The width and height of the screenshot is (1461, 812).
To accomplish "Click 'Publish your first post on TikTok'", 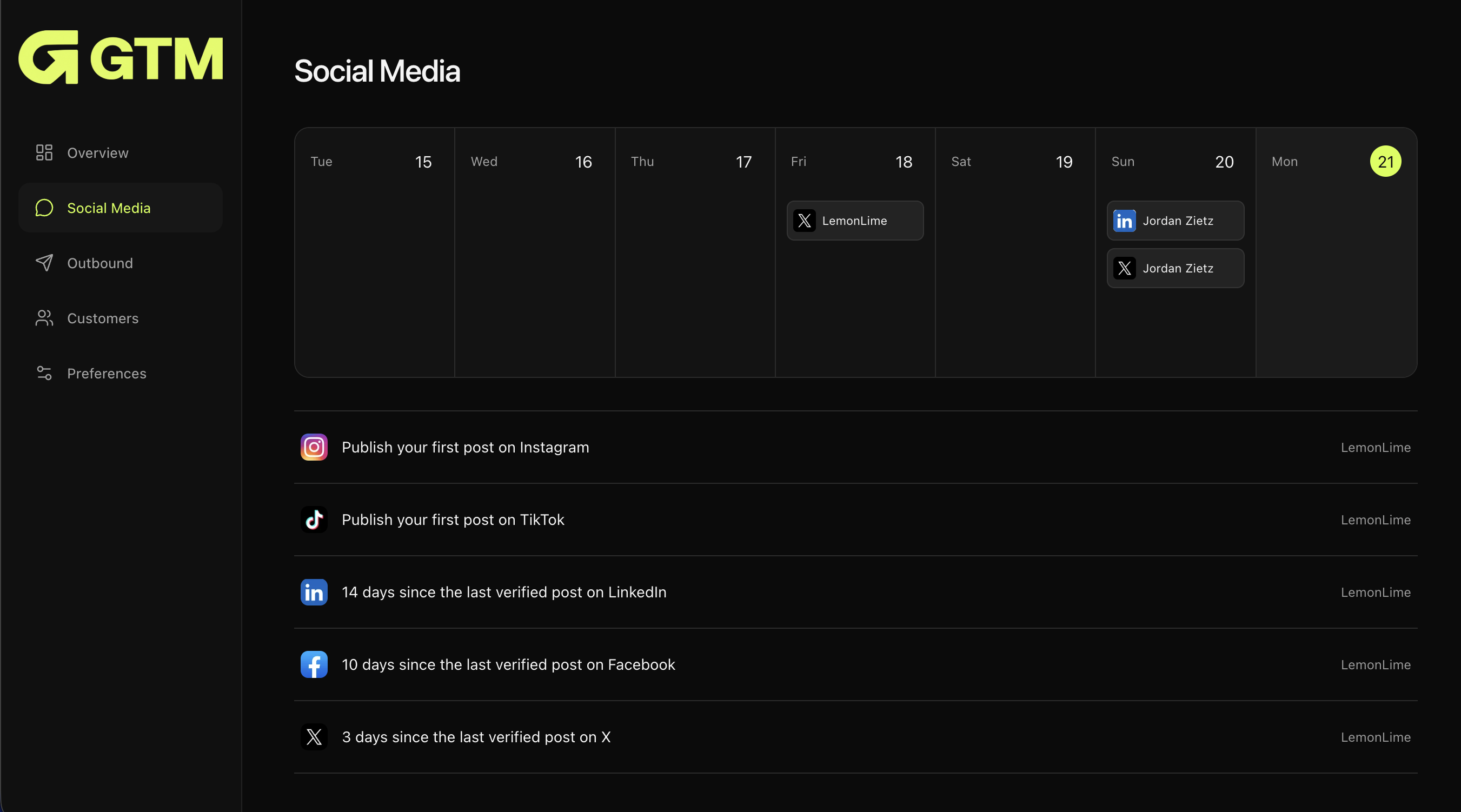I will pos(453,520).
